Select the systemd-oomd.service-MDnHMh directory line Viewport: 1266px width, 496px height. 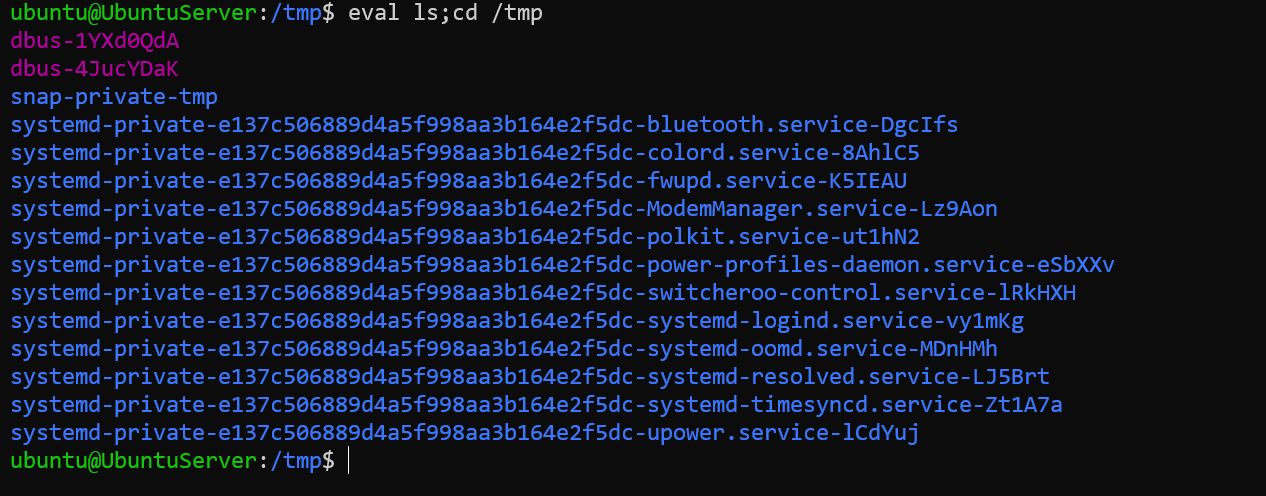(504, 350)
